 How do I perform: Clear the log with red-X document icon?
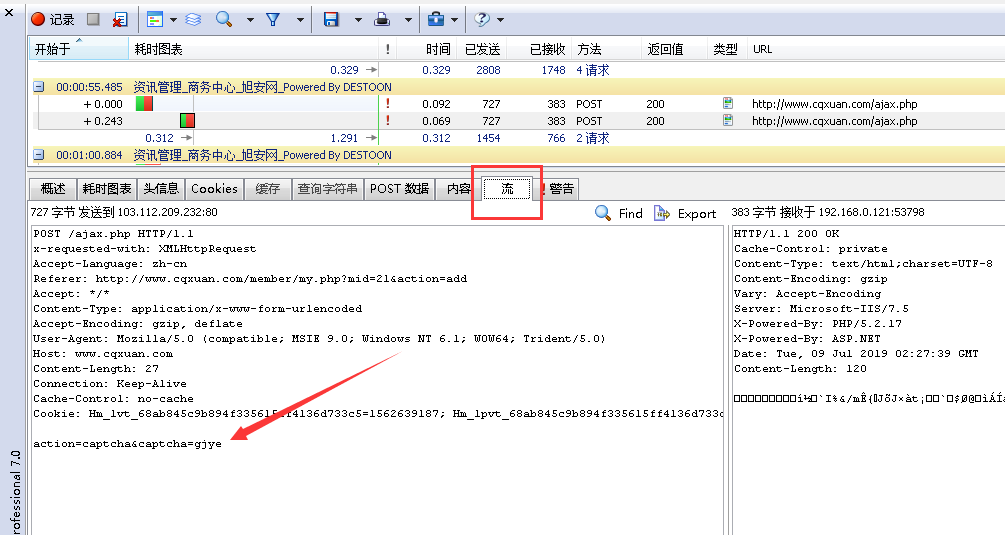click(119, 19)
